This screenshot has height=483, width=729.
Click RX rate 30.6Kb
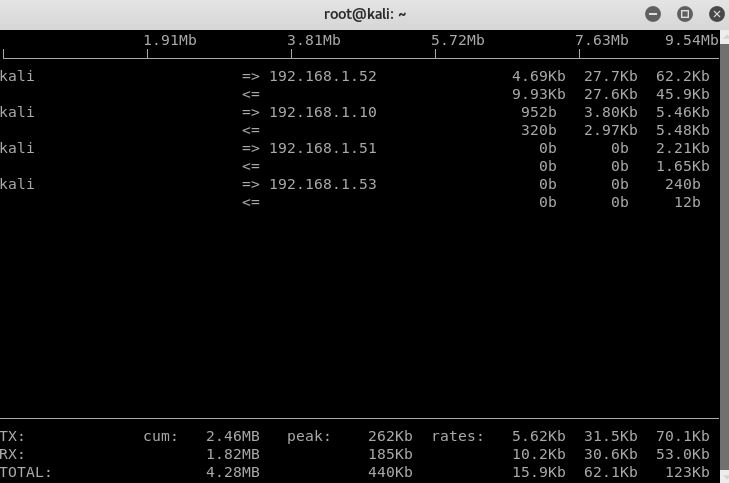tap(610, 454)
